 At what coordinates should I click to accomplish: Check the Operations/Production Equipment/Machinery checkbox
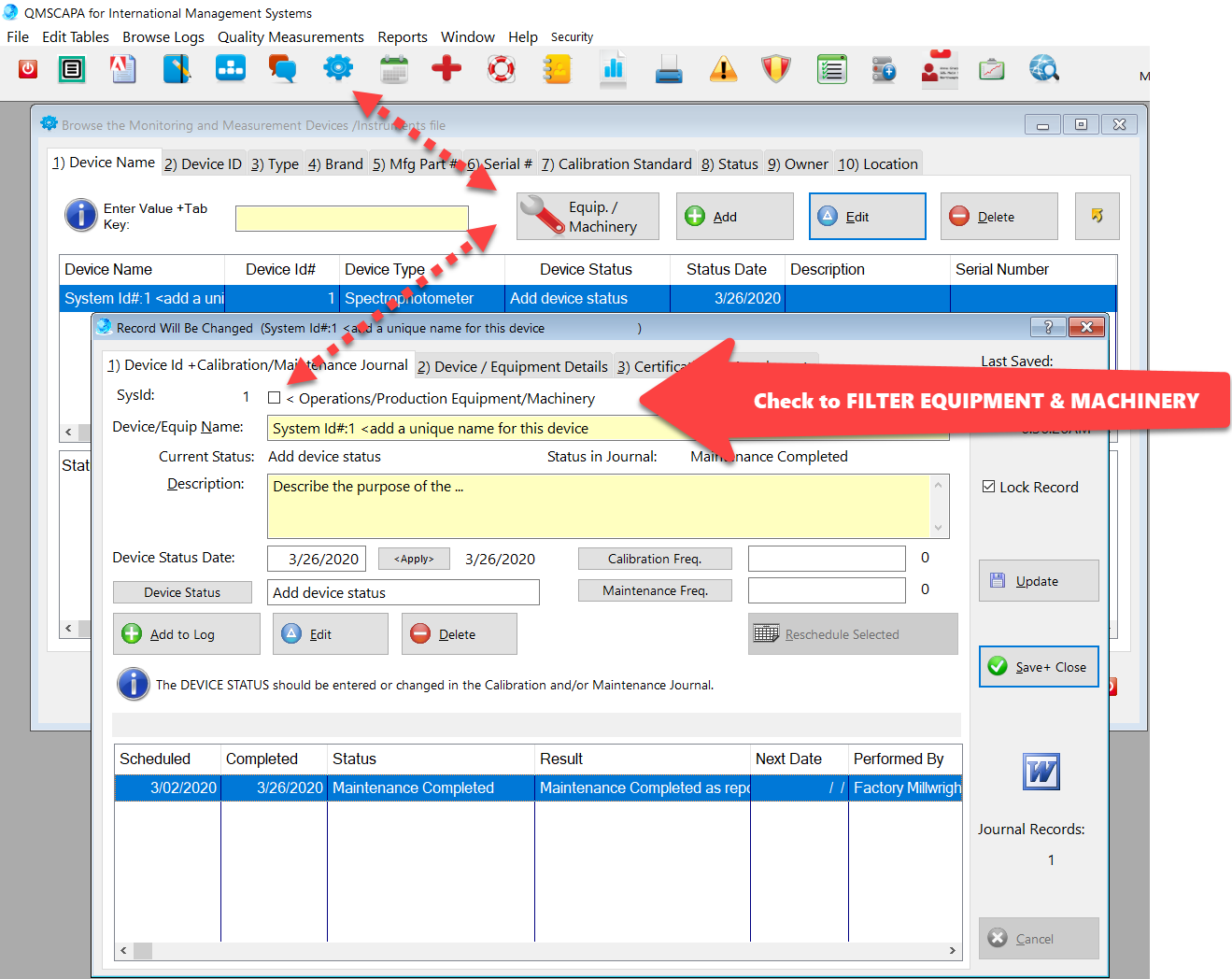point(275,398)
